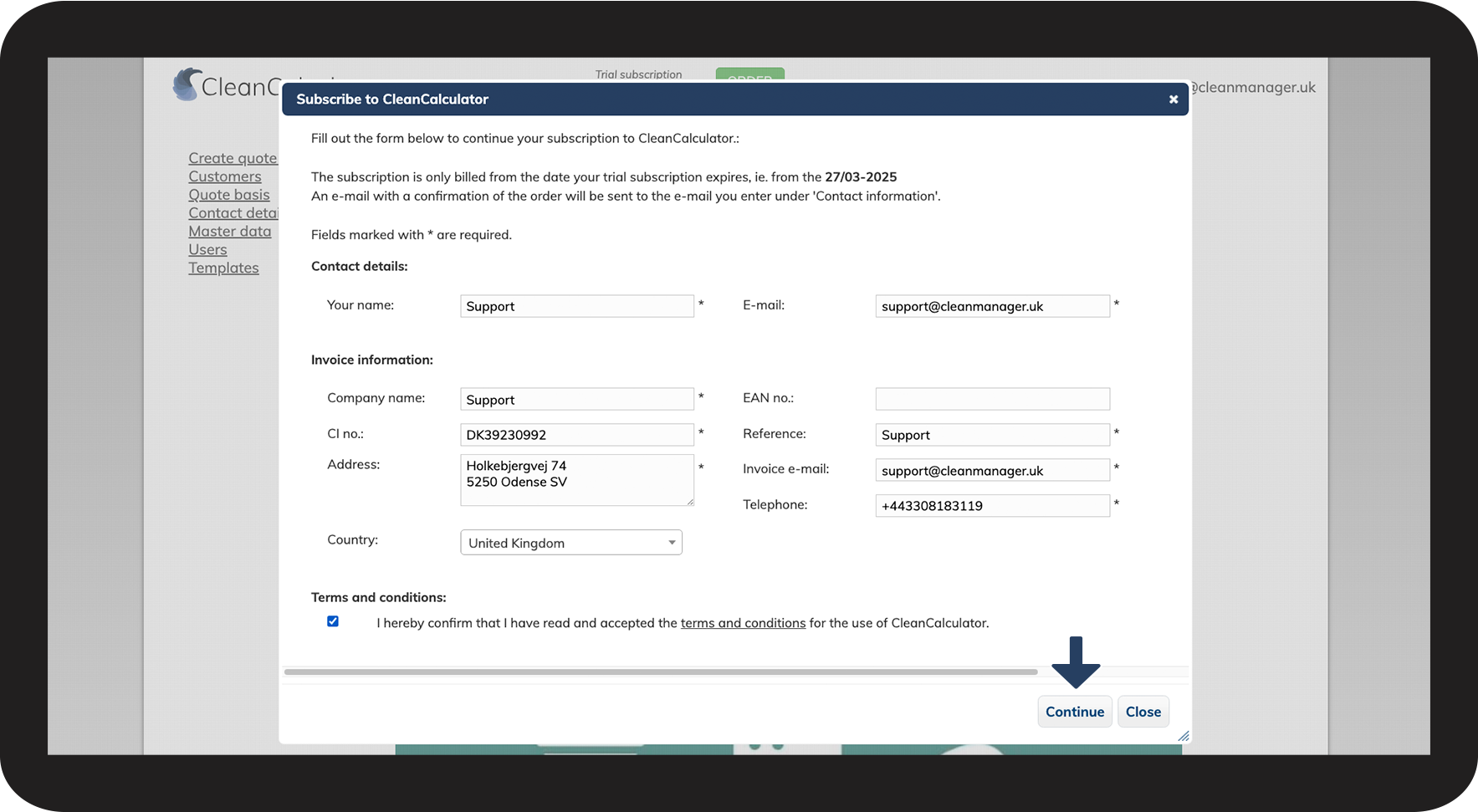
Task: Click the empty EAN no. field
Action: 992,399
